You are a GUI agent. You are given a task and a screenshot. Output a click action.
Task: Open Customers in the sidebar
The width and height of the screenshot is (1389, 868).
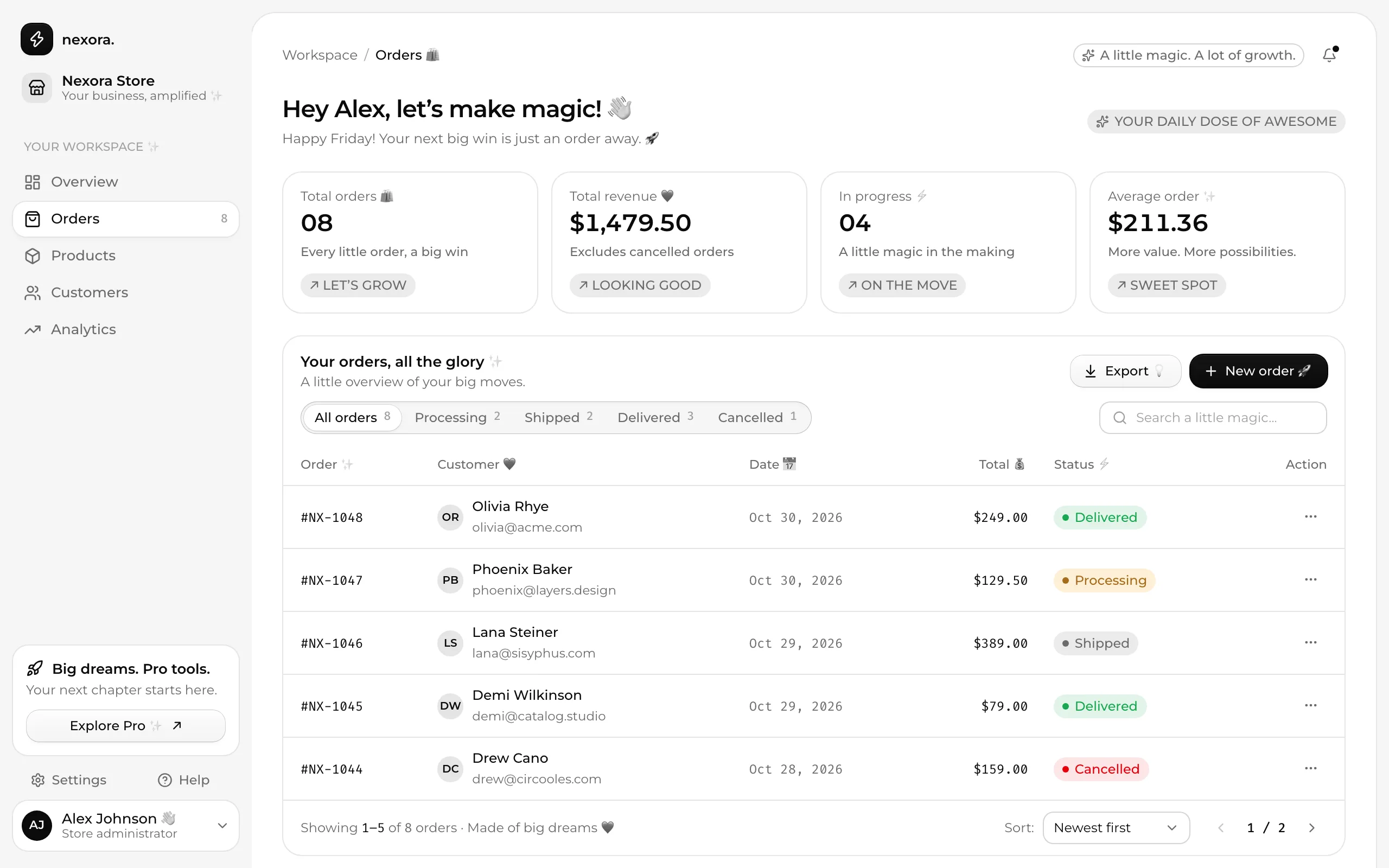[x=126, y=293]
